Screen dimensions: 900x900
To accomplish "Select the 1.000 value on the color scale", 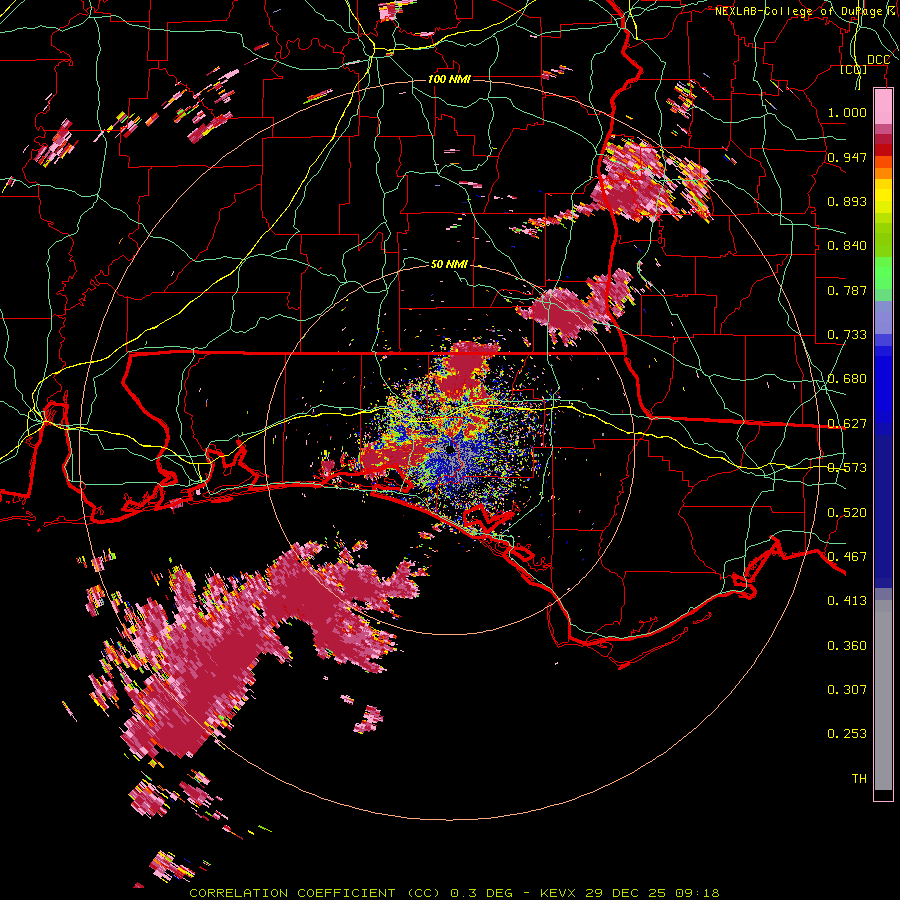I will tap(847, 112).
